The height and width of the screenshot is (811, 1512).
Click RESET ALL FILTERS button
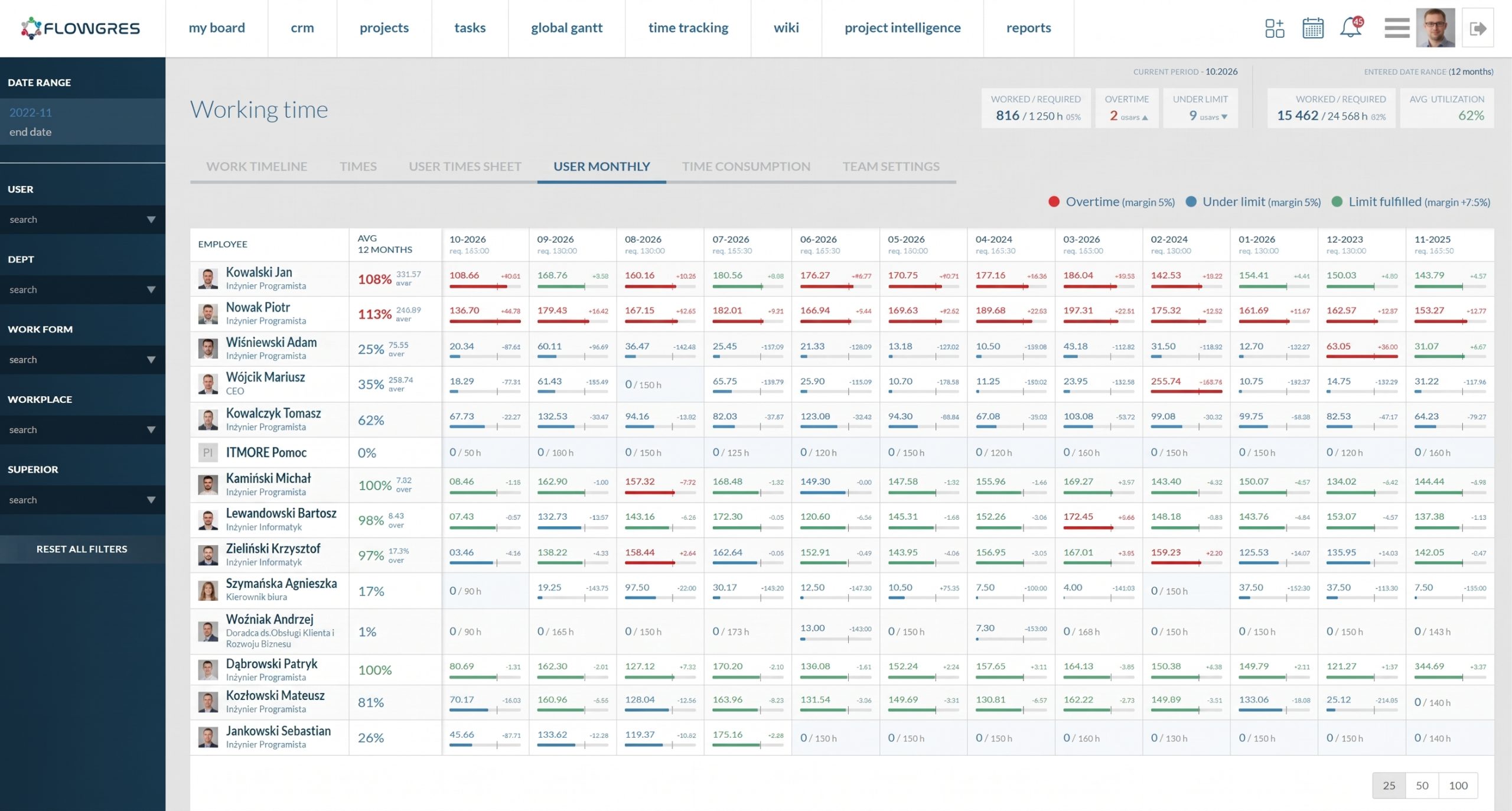[x=82, y=549]
